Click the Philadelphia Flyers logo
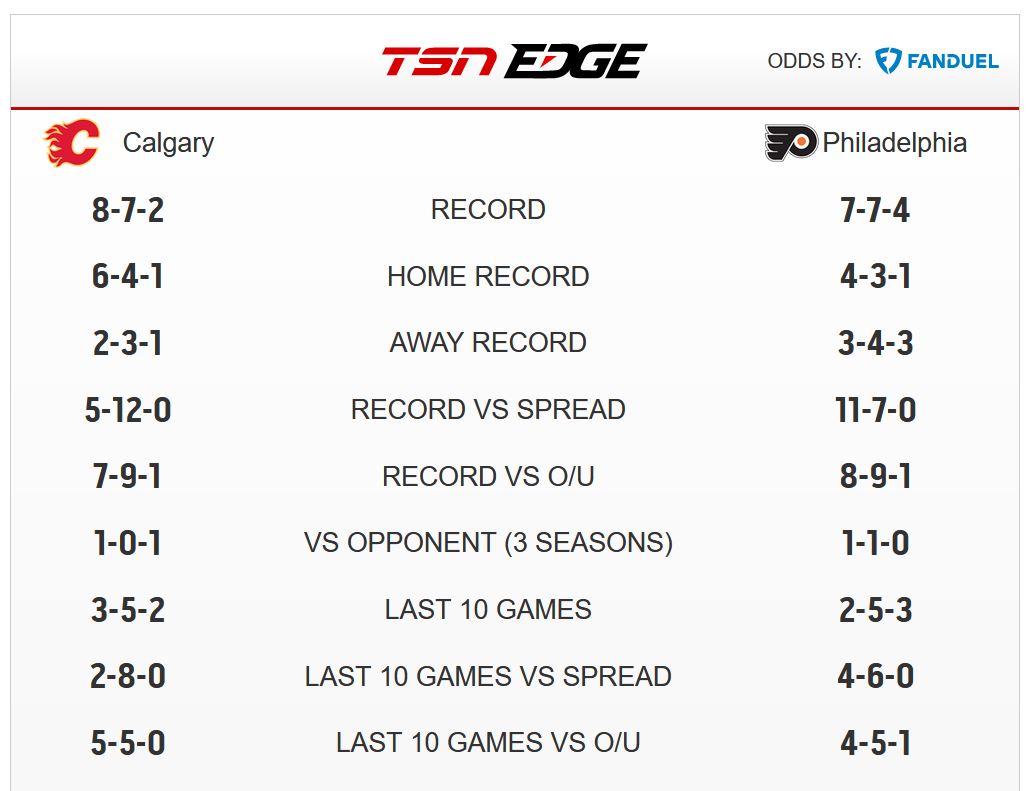Viewport: 1028px width, 791px height. click(791, 142)
